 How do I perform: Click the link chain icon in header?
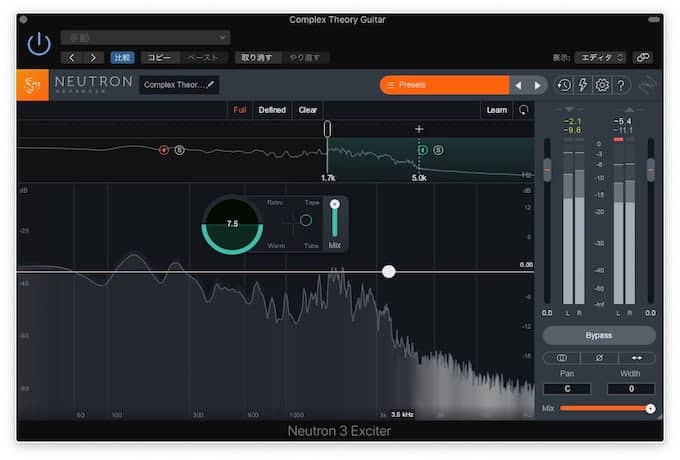[x=643, y=58]
